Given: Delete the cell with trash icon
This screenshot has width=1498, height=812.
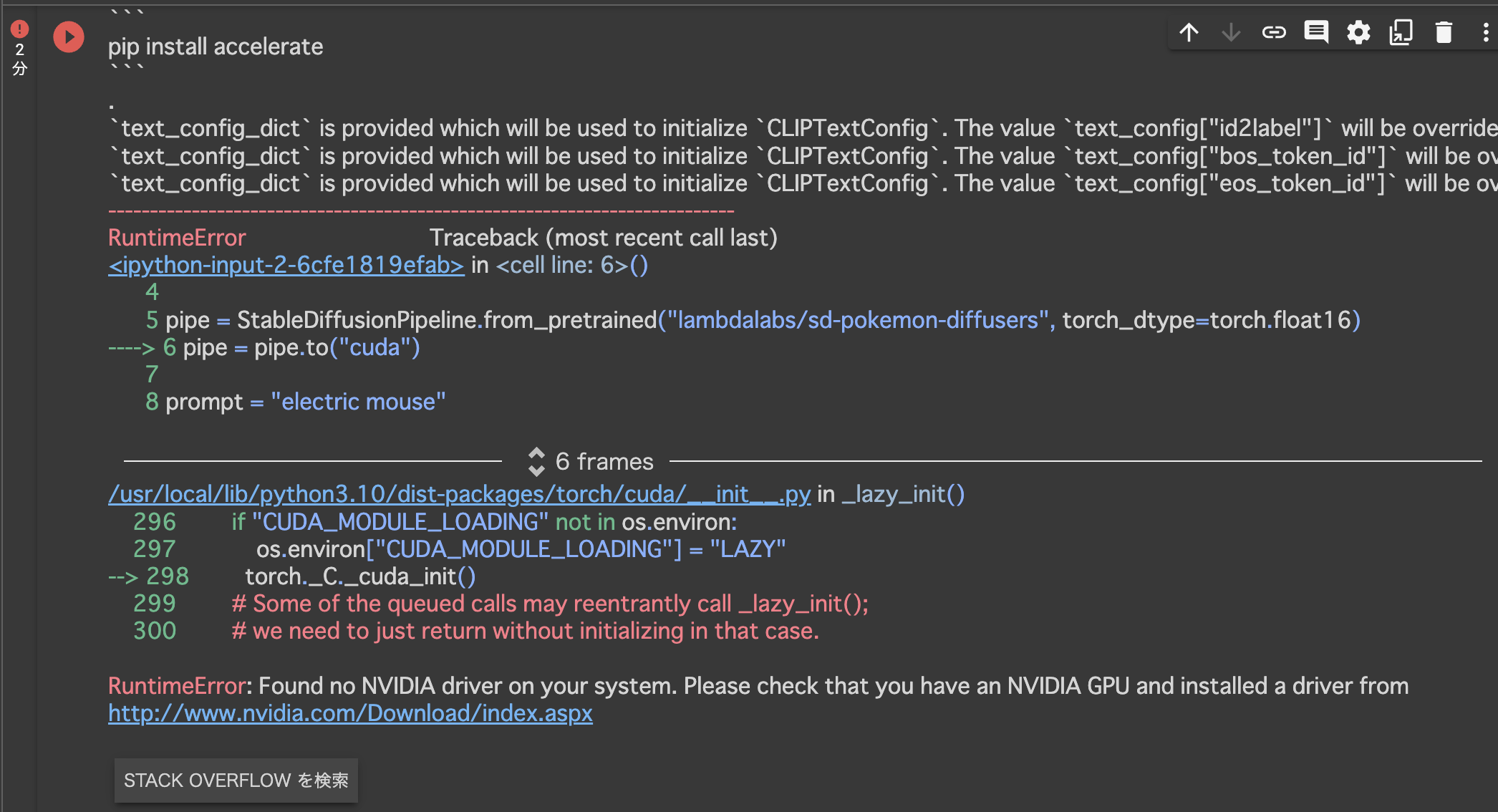Looking at the screenshot, I should pyautogui.click(x=1444, y=32).
